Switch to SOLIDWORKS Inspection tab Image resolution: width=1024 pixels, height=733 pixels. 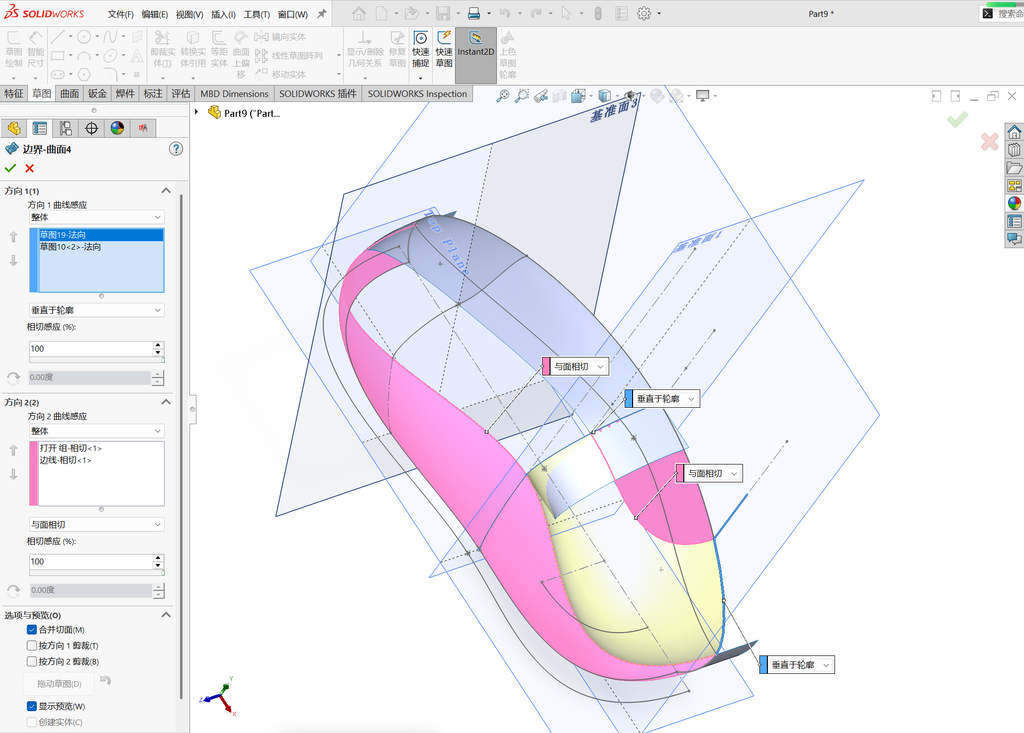(417, 93)
